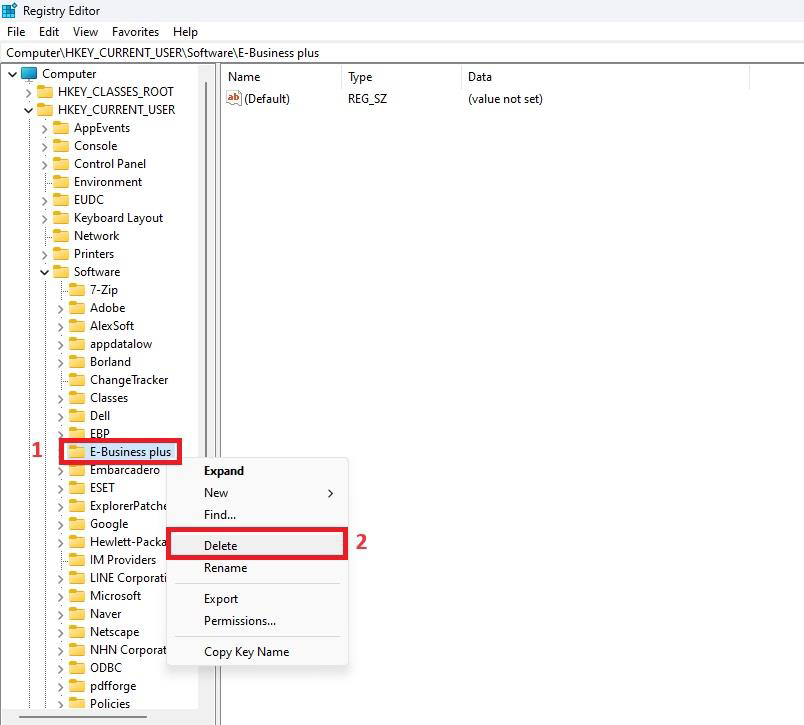Collapse the HKEY_CURRENT_USER hive chevron
The width and height of the screenshot is (804, 725).
[x=28, y=110]
